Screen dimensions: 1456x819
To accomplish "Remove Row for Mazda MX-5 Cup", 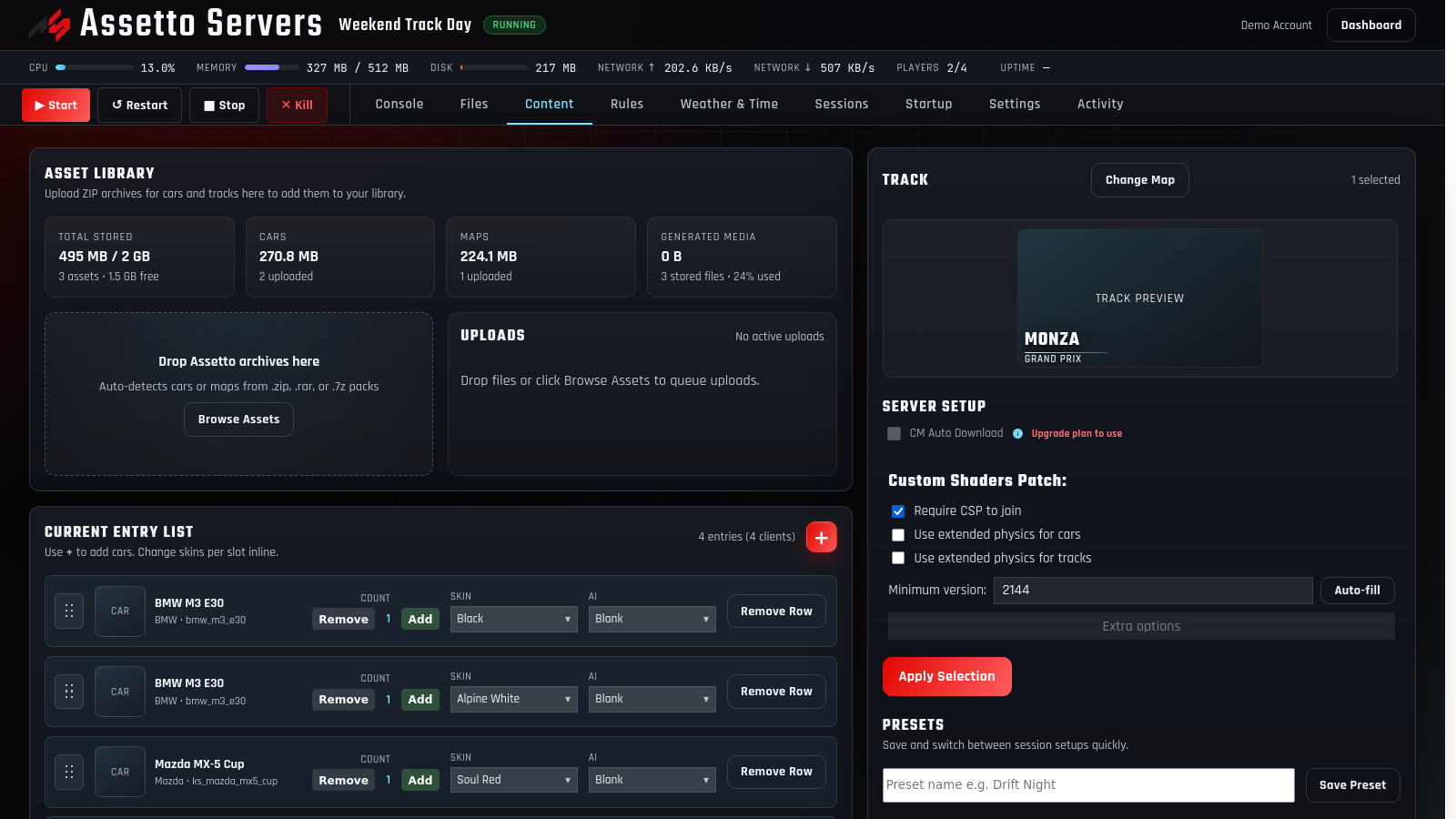I will [776, 772].
